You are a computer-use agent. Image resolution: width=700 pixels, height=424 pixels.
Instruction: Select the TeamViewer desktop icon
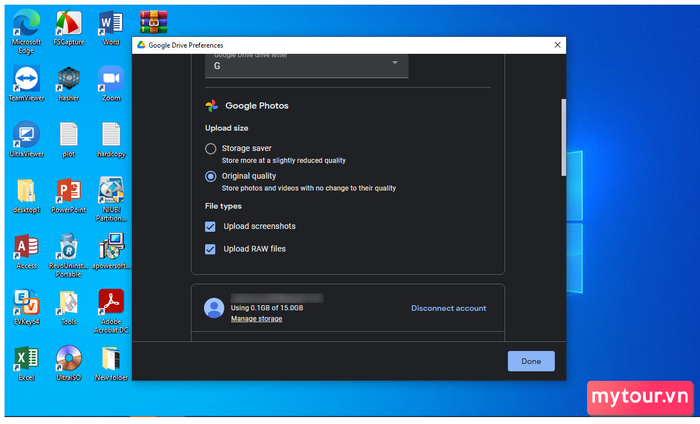26,83
